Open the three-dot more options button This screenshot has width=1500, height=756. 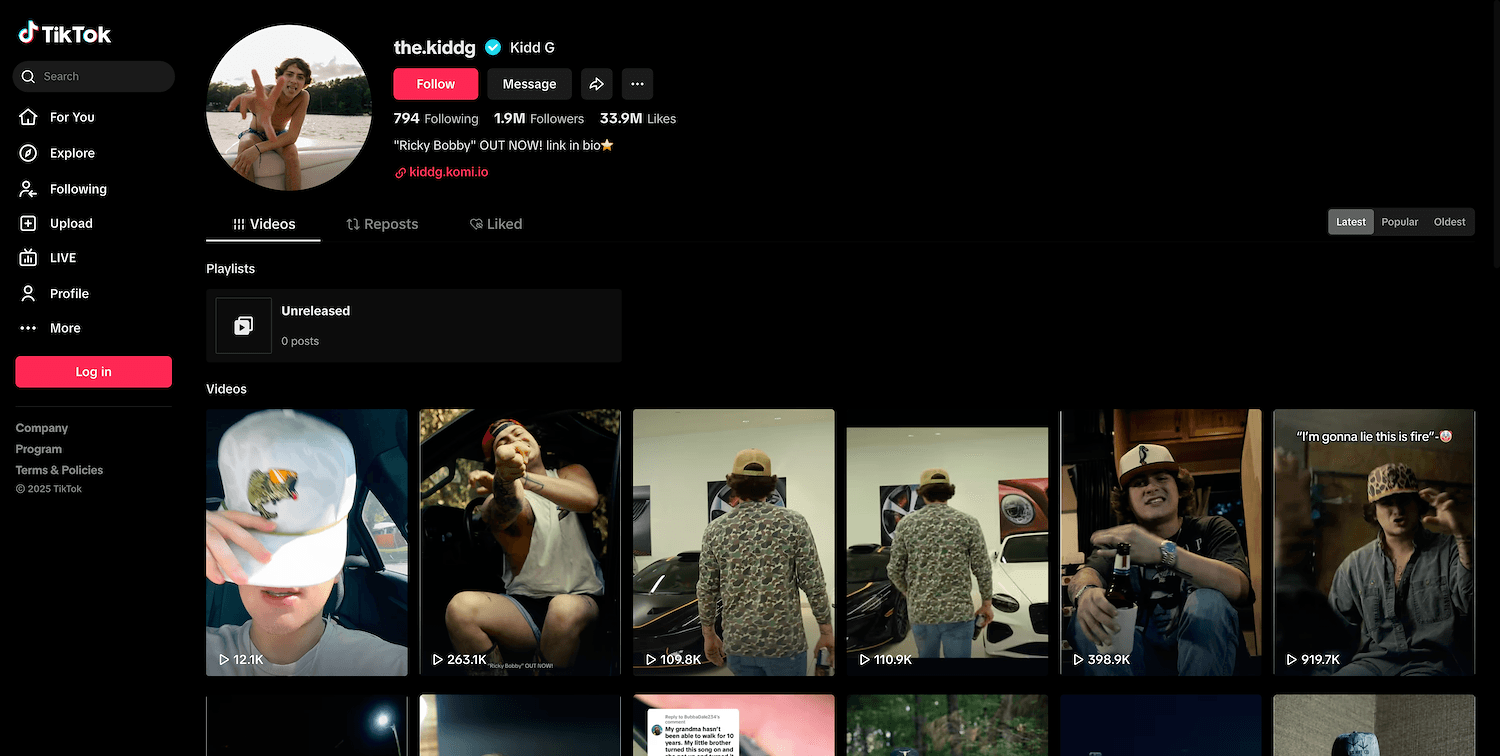pos(637,84)
